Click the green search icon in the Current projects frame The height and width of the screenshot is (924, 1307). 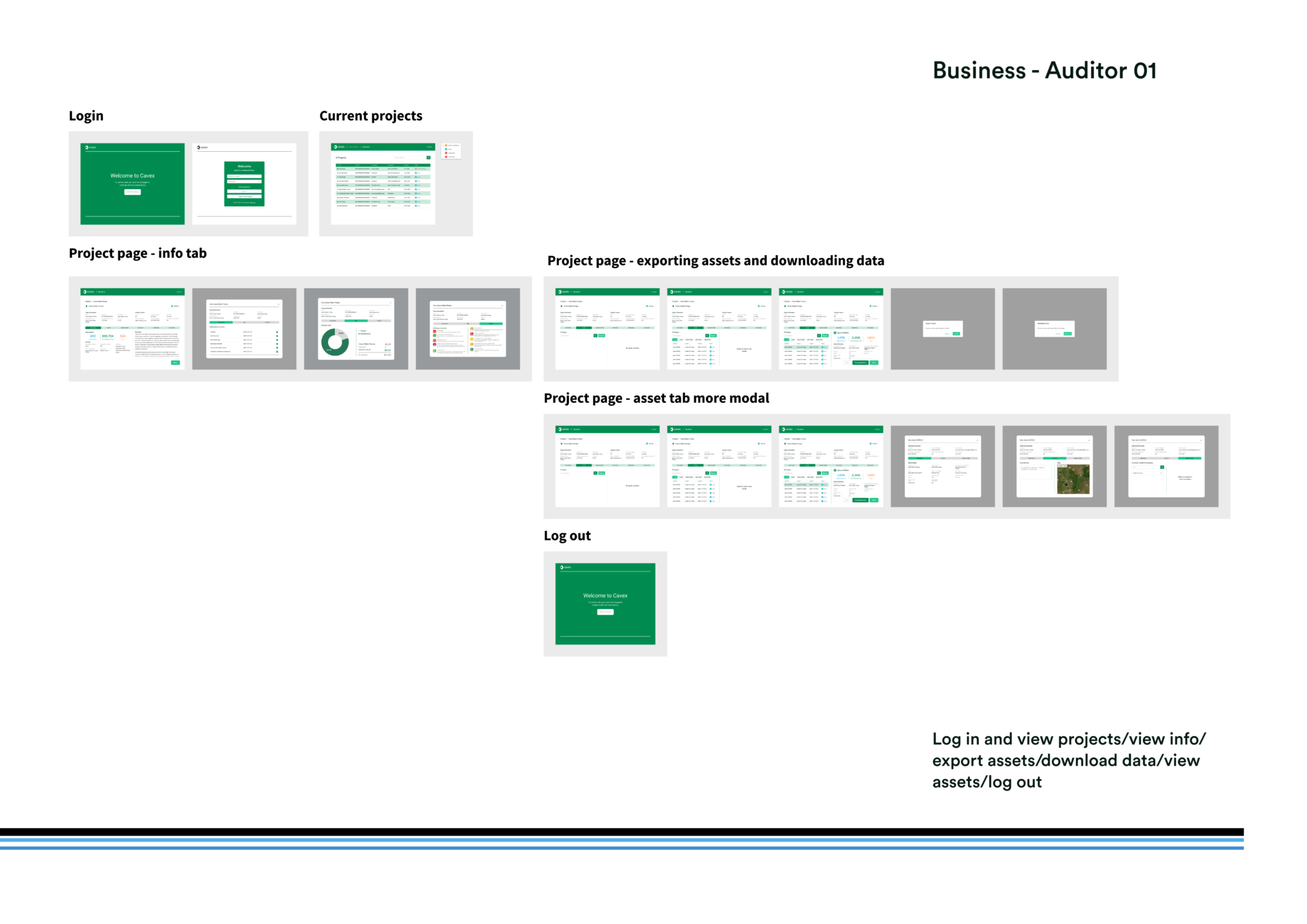428,157
